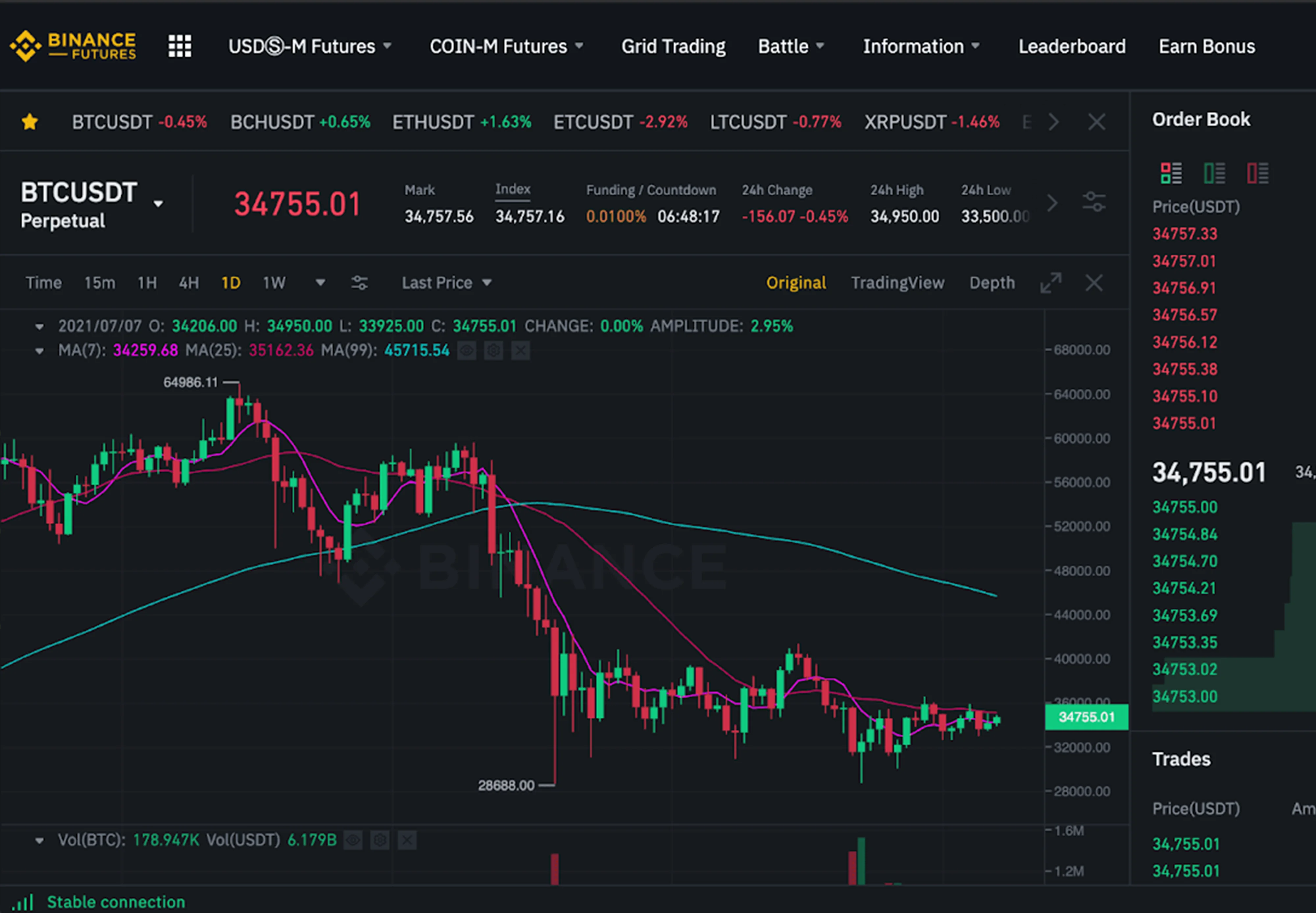Expand the chart to fullscreen
This screenshot has height=913, width=1316.
[1050, 283]
